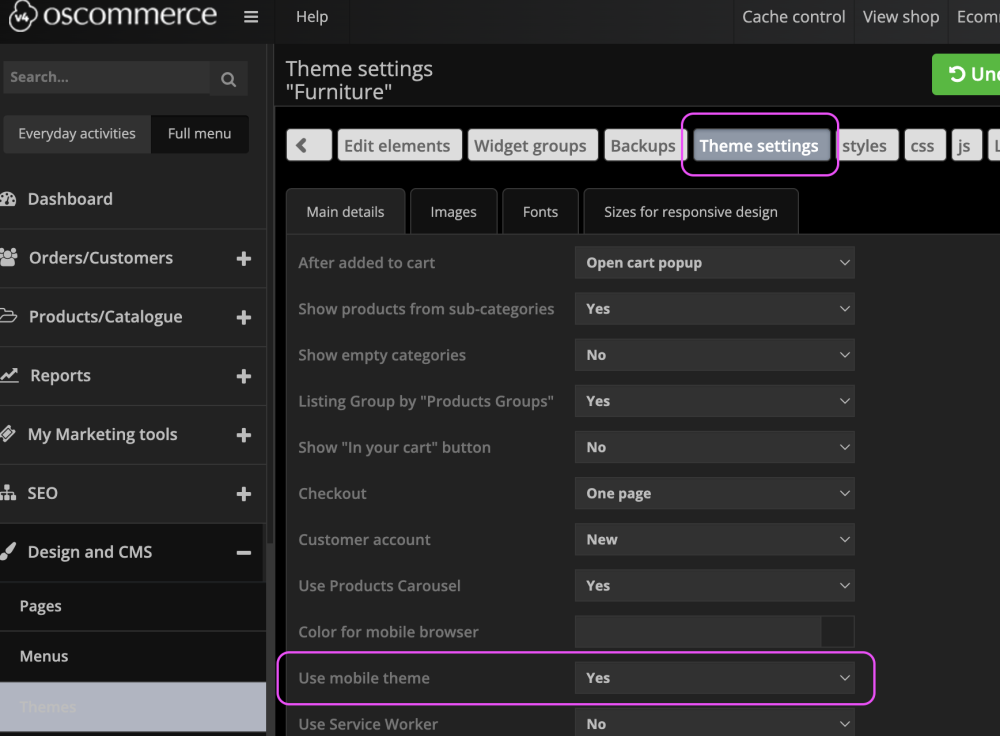Click the back arrow button

tap(309, 145)
